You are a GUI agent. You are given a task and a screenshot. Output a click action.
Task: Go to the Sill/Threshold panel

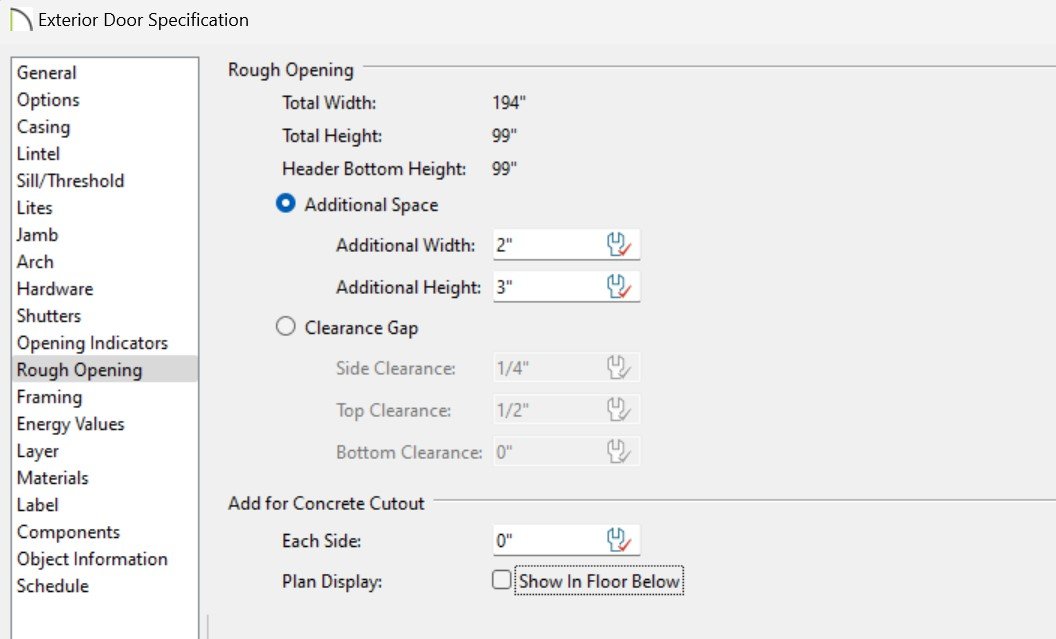(x=70, y=181)
